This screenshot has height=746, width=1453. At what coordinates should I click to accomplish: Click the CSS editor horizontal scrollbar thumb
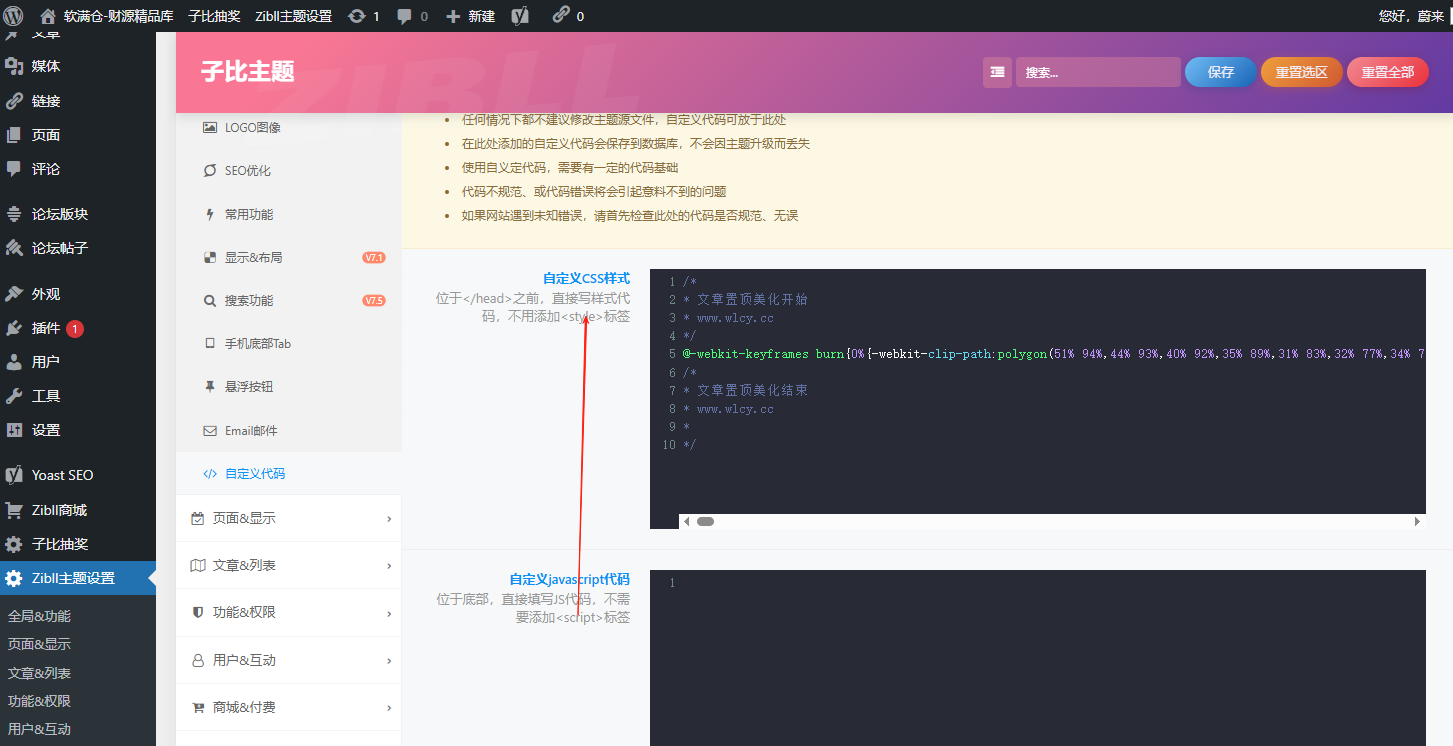pos(705,521)
